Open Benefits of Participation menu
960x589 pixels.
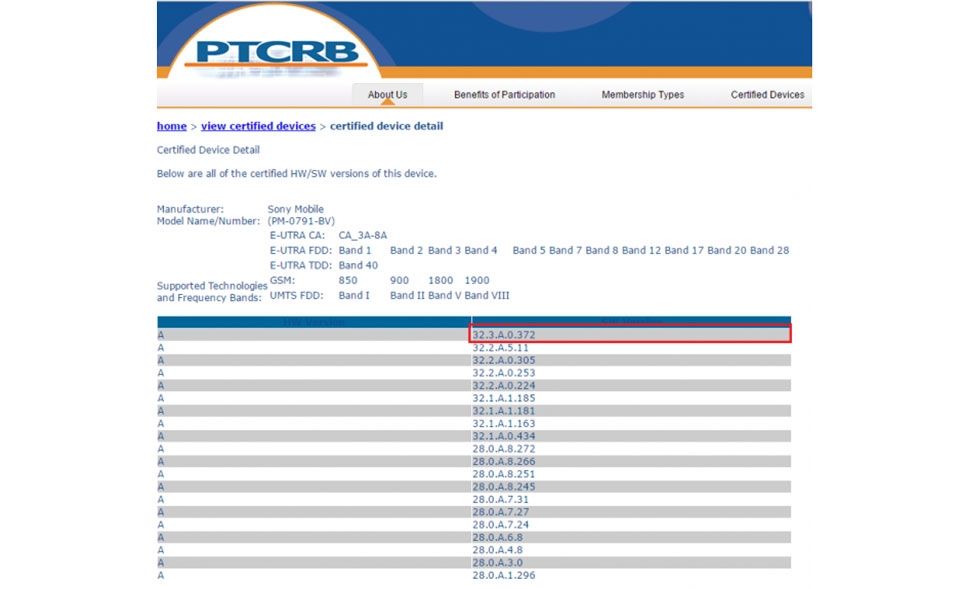coord(504,94)
